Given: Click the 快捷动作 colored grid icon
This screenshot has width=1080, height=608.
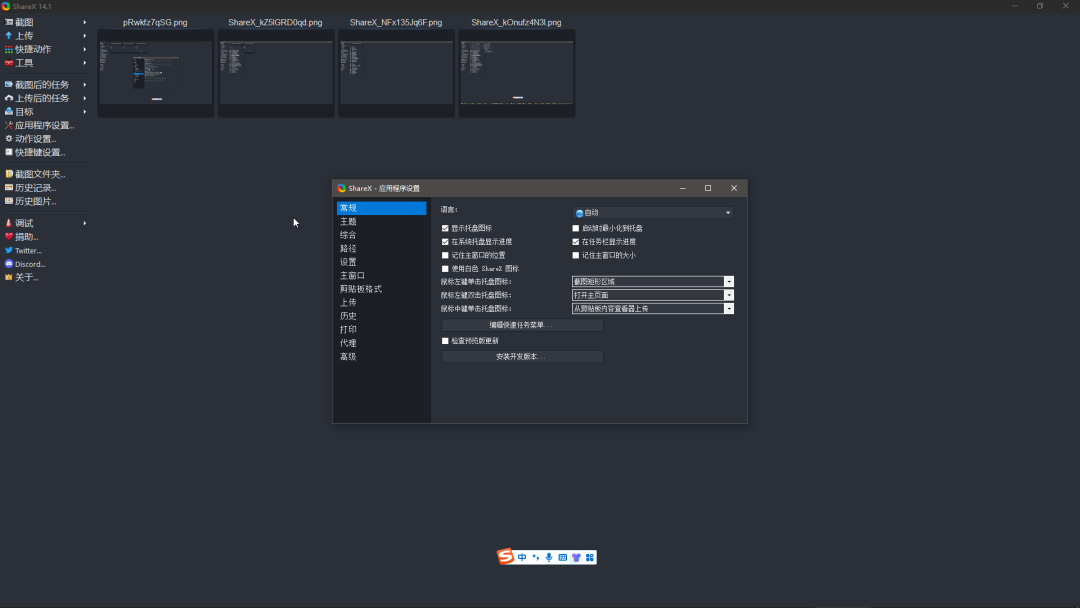Looking at the screenshot, I should [9, 50].
